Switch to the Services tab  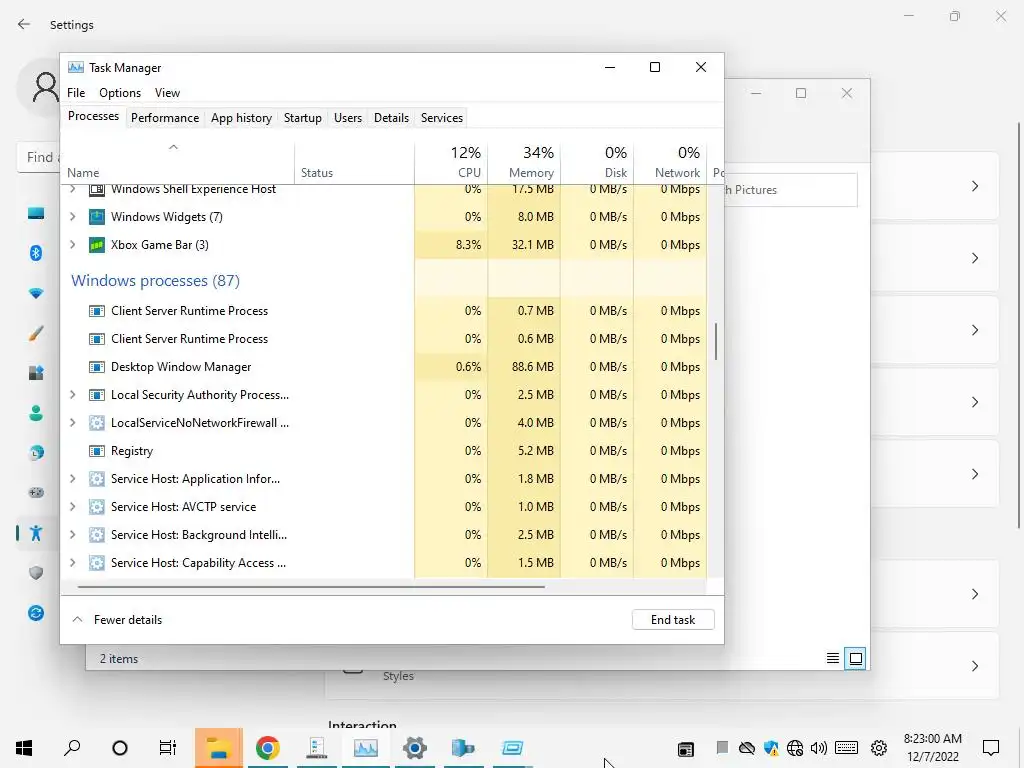tap(441, 118)
